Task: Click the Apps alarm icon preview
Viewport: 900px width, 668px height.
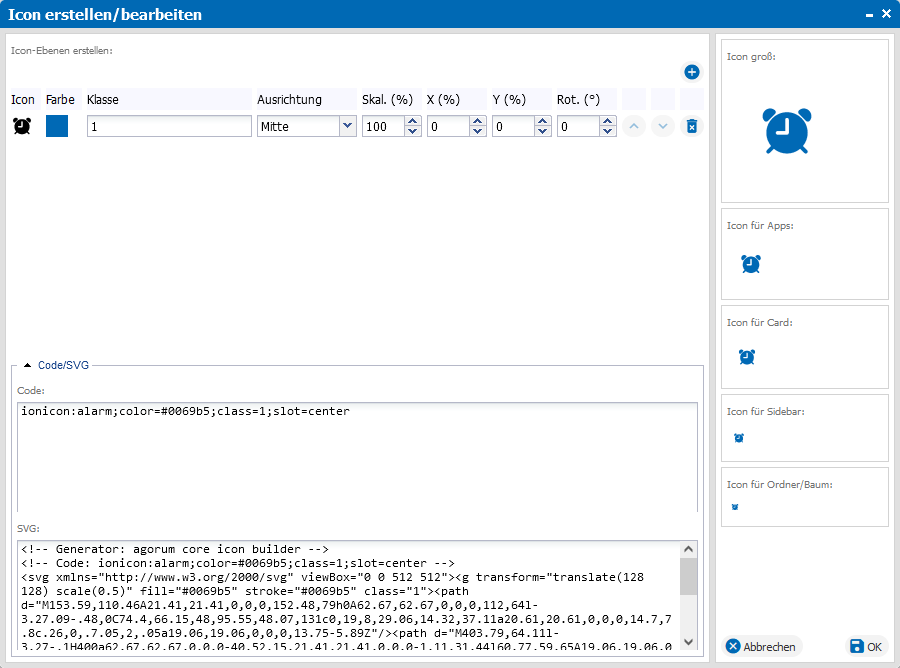Action: pos(751,263)
